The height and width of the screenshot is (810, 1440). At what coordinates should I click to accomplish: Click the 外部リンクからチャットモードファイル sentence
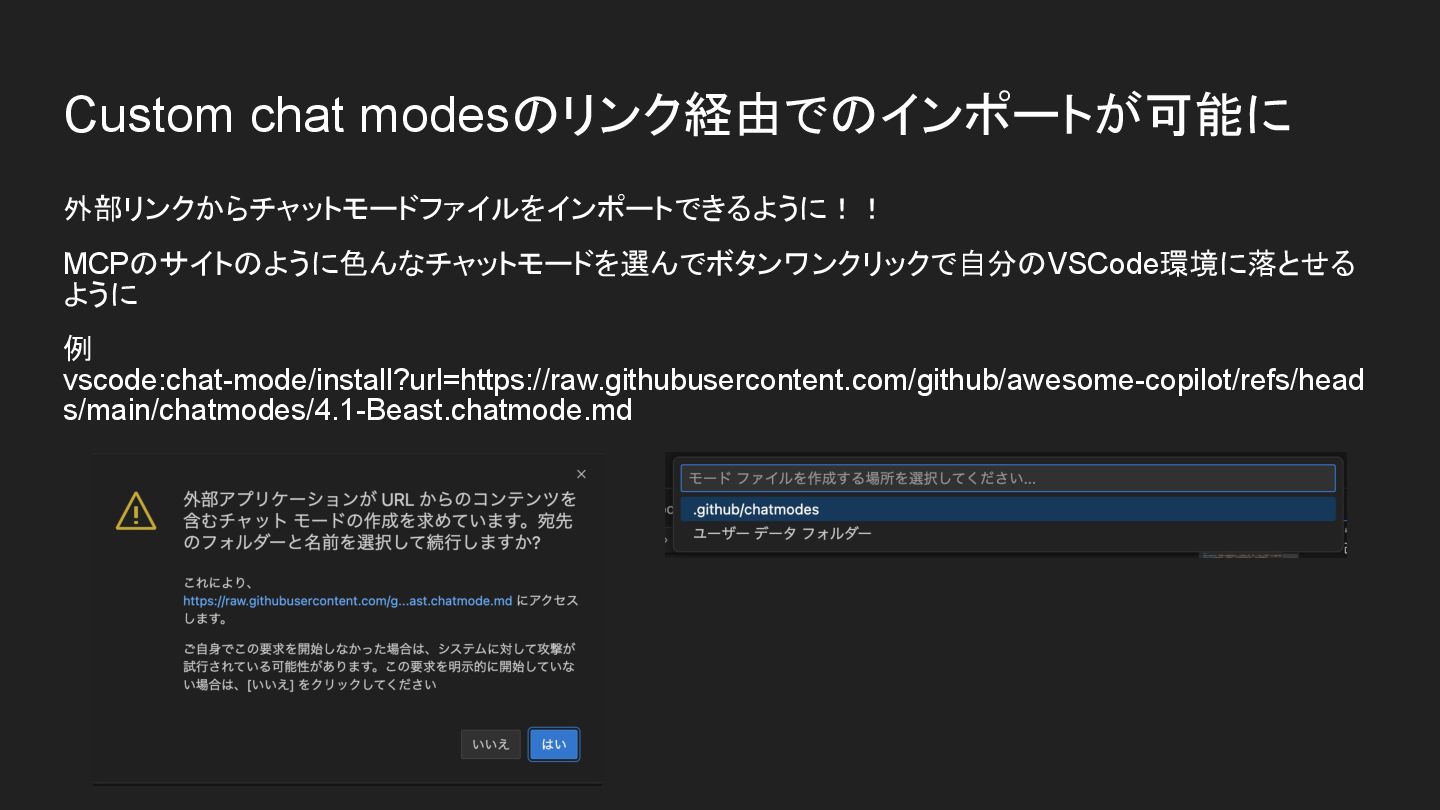tap(472, 209)
